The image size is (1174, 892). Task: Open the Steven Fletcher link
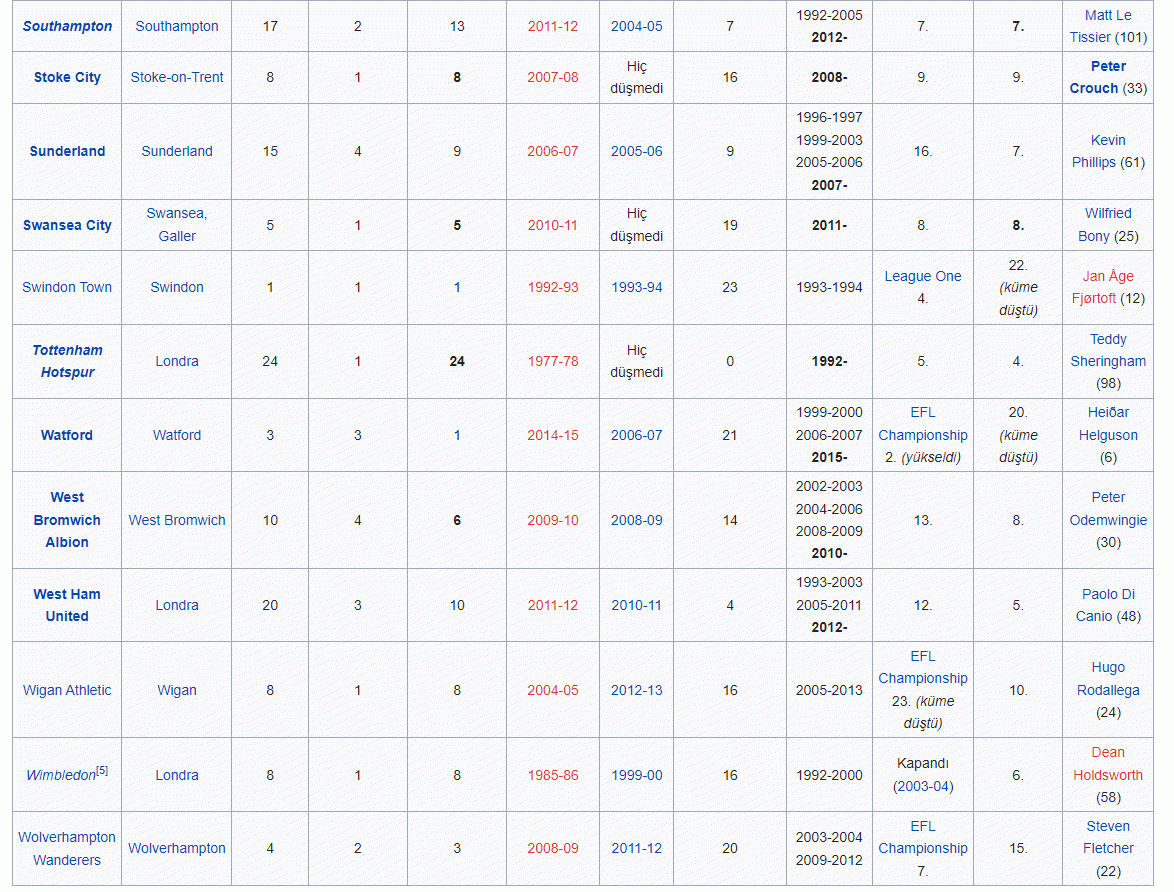pyautogui.click(x=1108, y=837)
